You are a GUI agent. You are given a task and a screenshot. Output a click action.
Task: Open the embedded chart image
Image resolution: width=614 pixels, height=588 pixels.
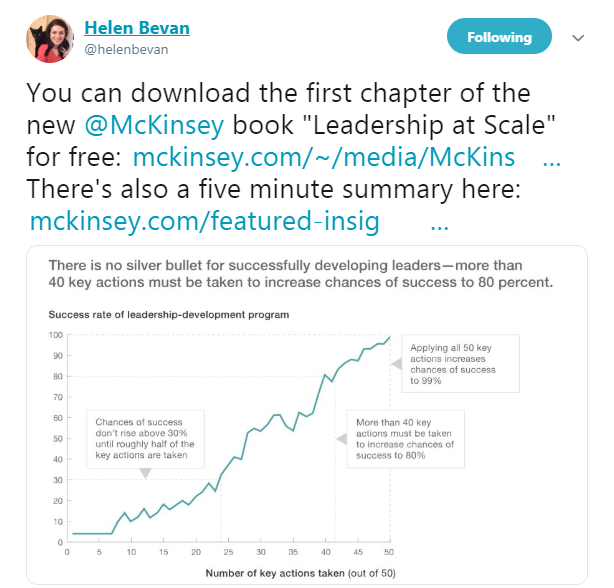tap(307, 415)
